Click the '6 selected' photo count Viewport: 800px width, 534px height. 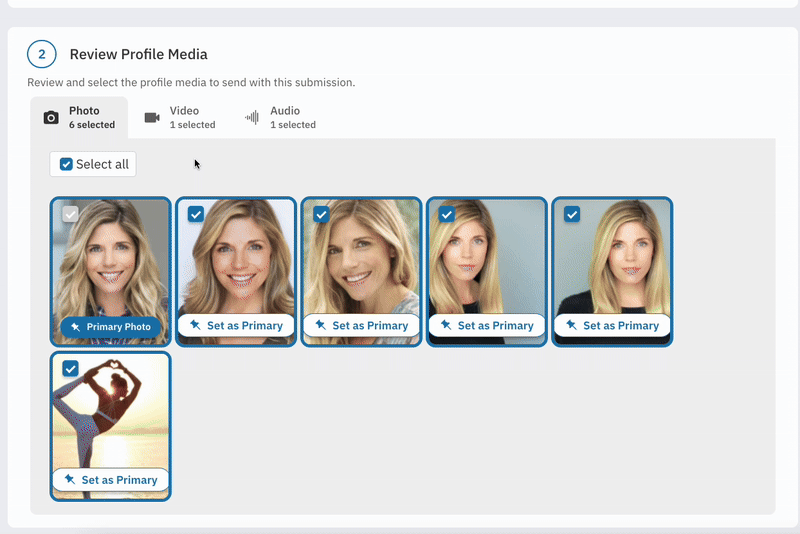pyautogui.click(x=92, y=125)
